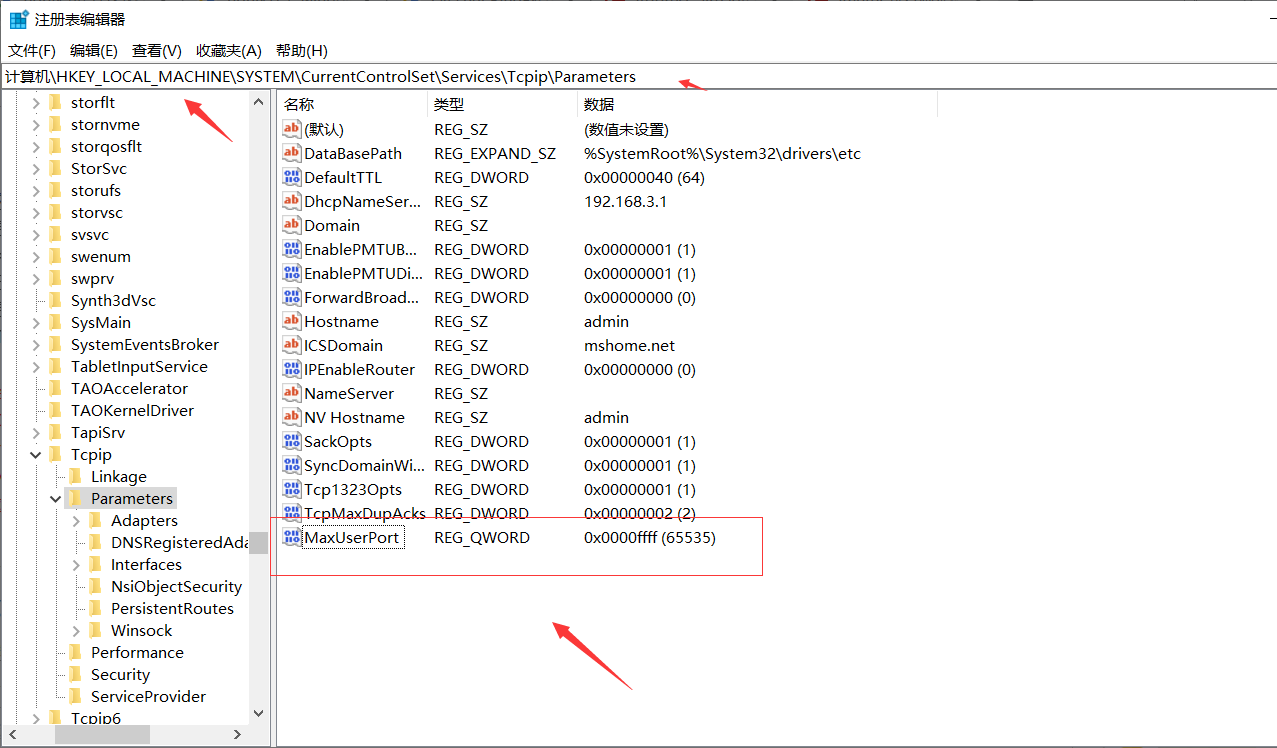Expand the SystemEventsBroker key
Viewport: 1277px width, 748px height.
coord(36,344)
